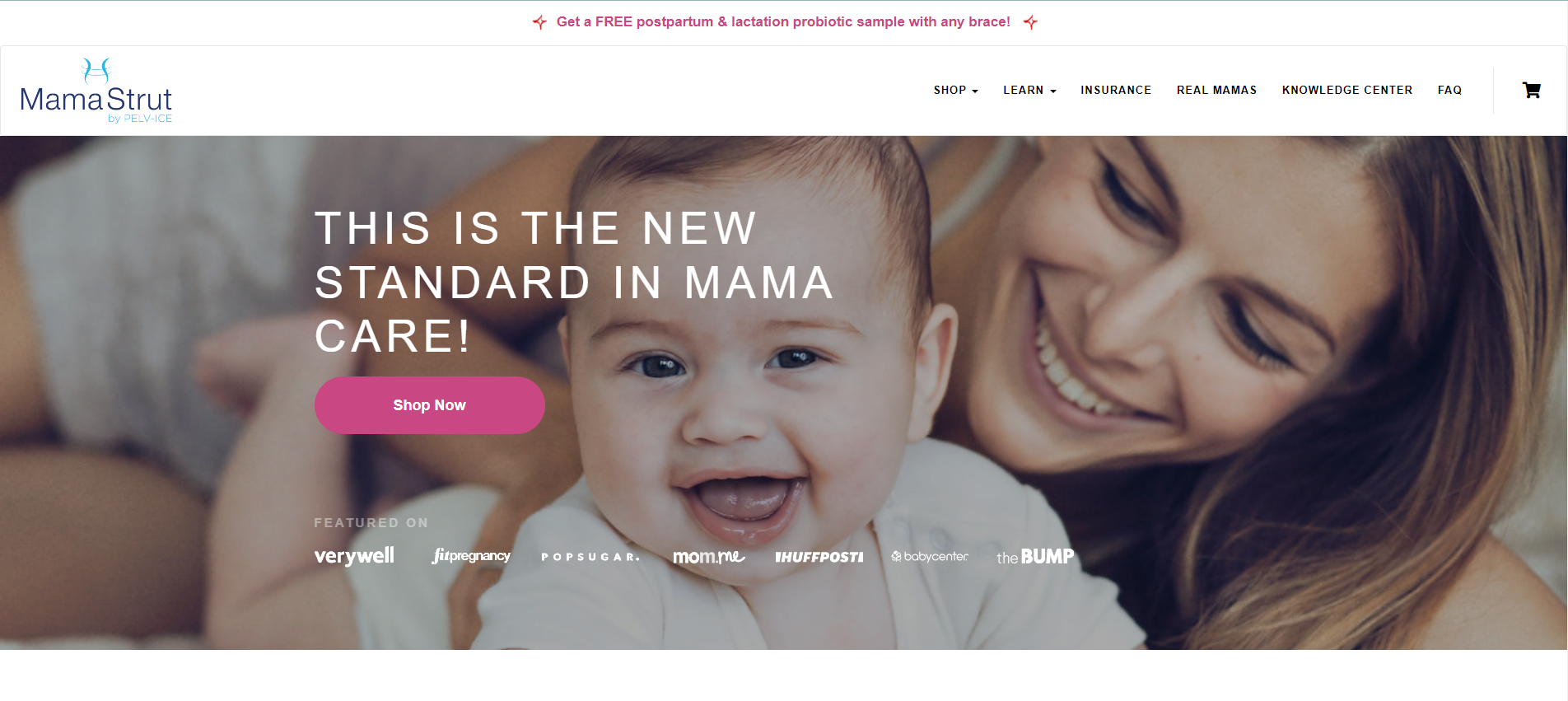Viewport: 1568px width, 701px height.
Task: Click the Shop Now button
Action: point(429,405)
